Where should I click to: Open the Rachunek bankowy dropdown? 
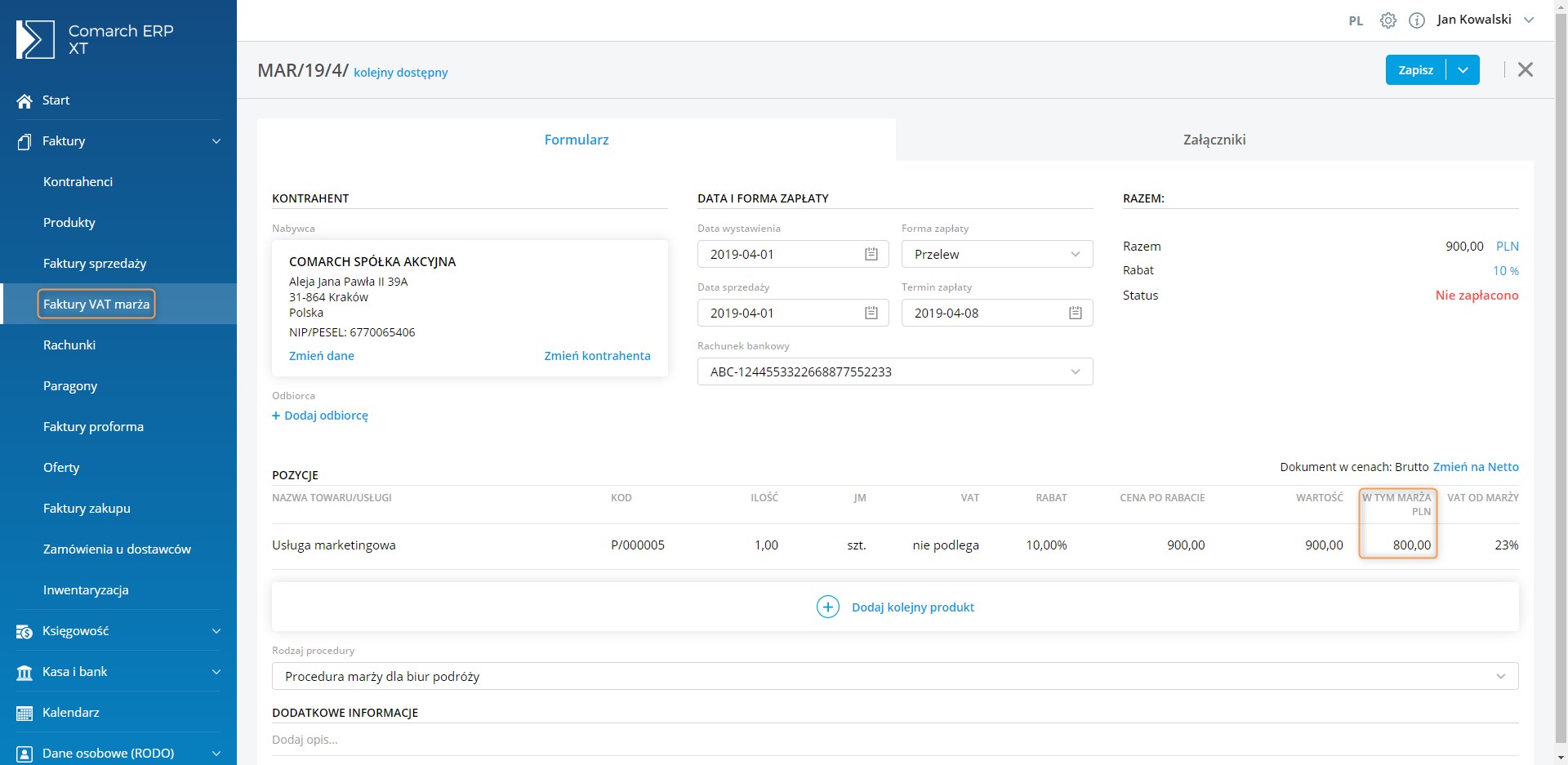coord(1075,371)
